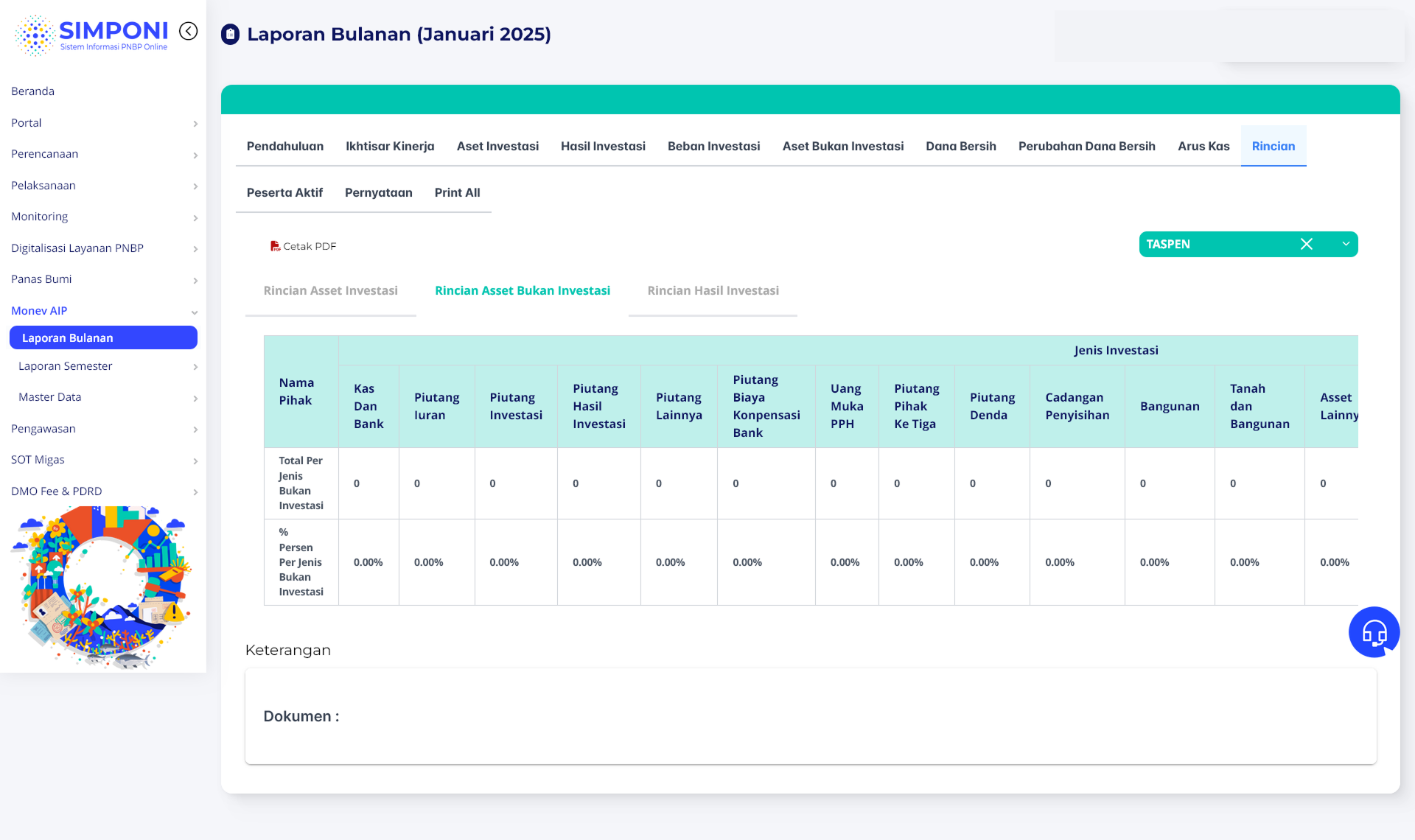Open Perubahan Dana Bersih tab

pos(1087,146)
